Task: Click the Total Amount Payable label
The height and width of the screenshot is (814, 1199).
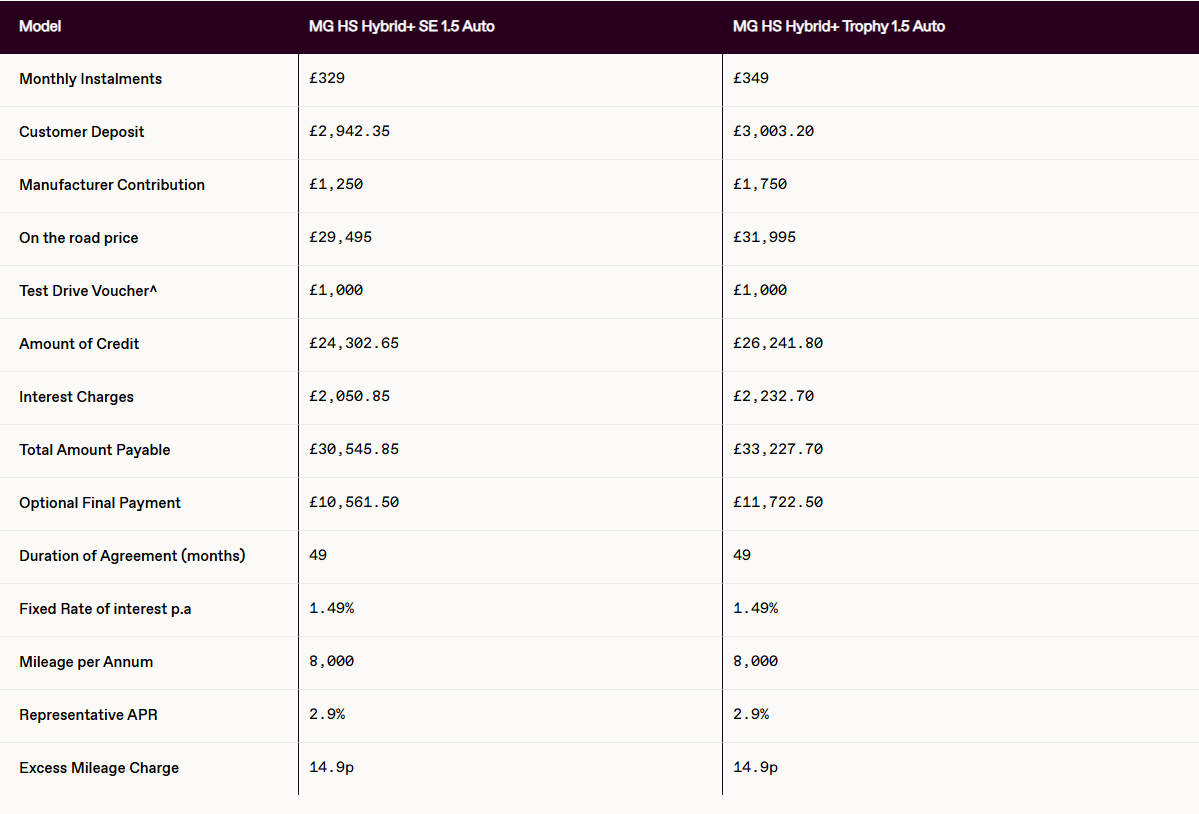Action: [95, 449]
